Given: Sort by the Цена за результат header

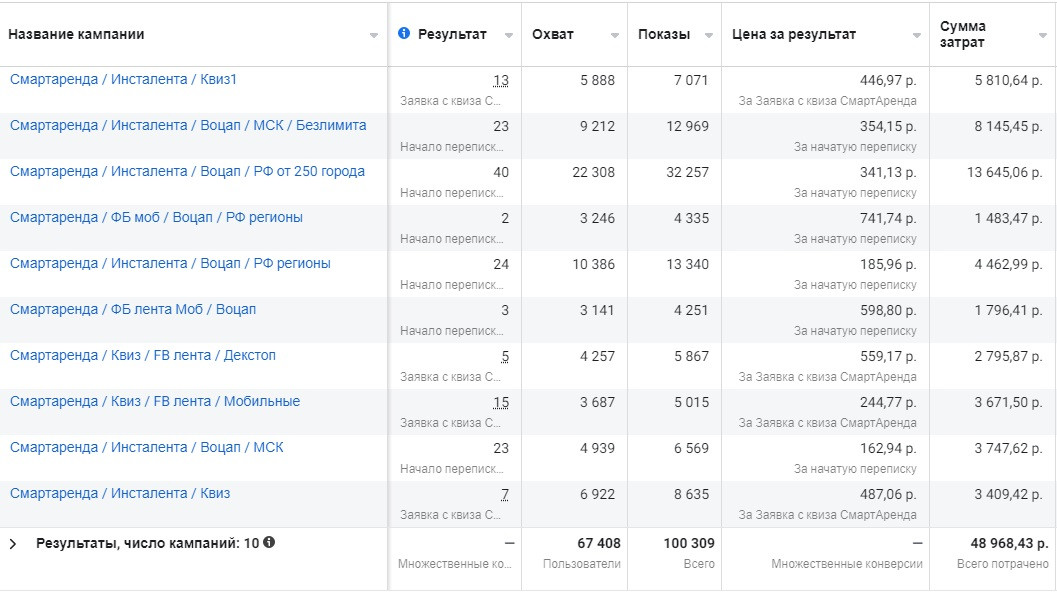Looking at the screenshot, I should [x=794, y=34].
